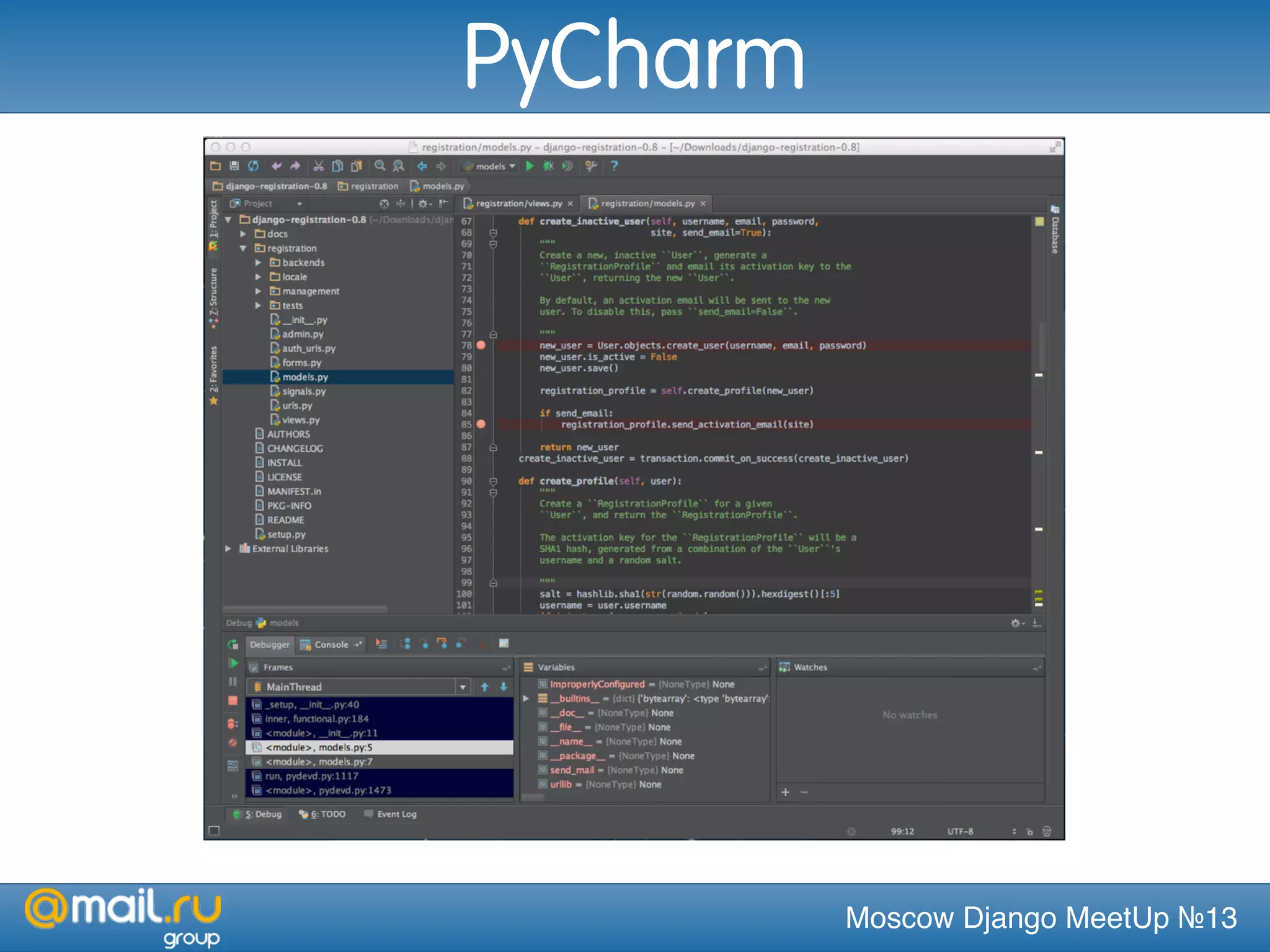1270x952 pixels.
Task: Start debugging with the green bug icon
Action: (548, 166)
